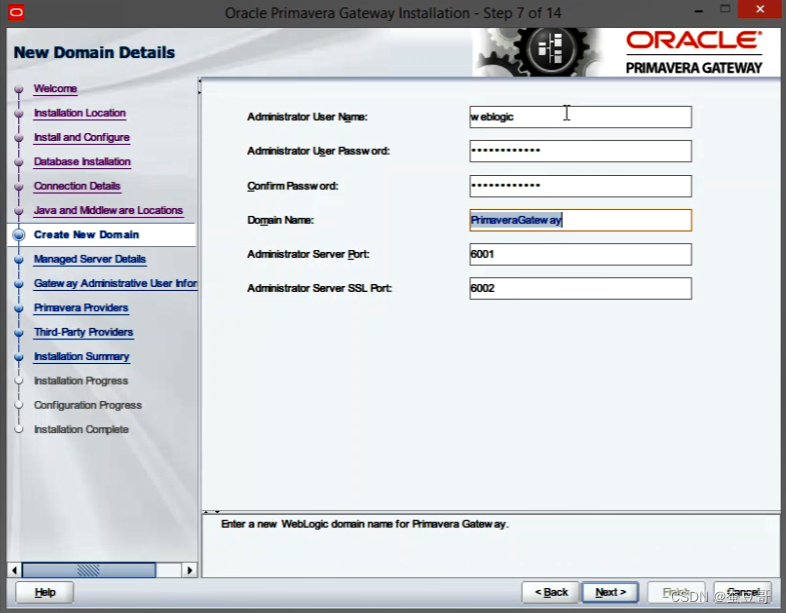Click the Welcome step bullet marker
Viewport: 786px width, 613px height.
pos(19,89)
